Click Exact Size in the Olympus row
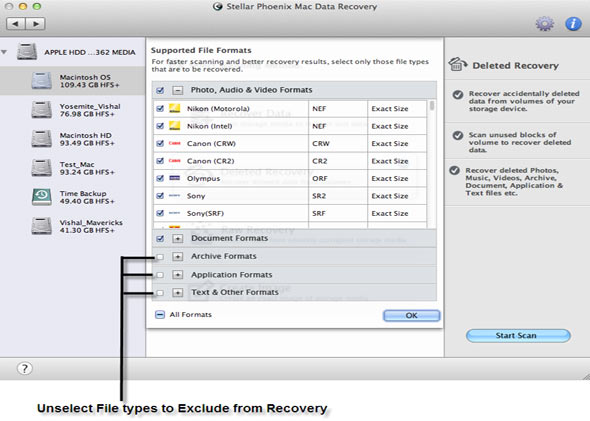This screenshot has height=421, width=590. coord(397,178)
